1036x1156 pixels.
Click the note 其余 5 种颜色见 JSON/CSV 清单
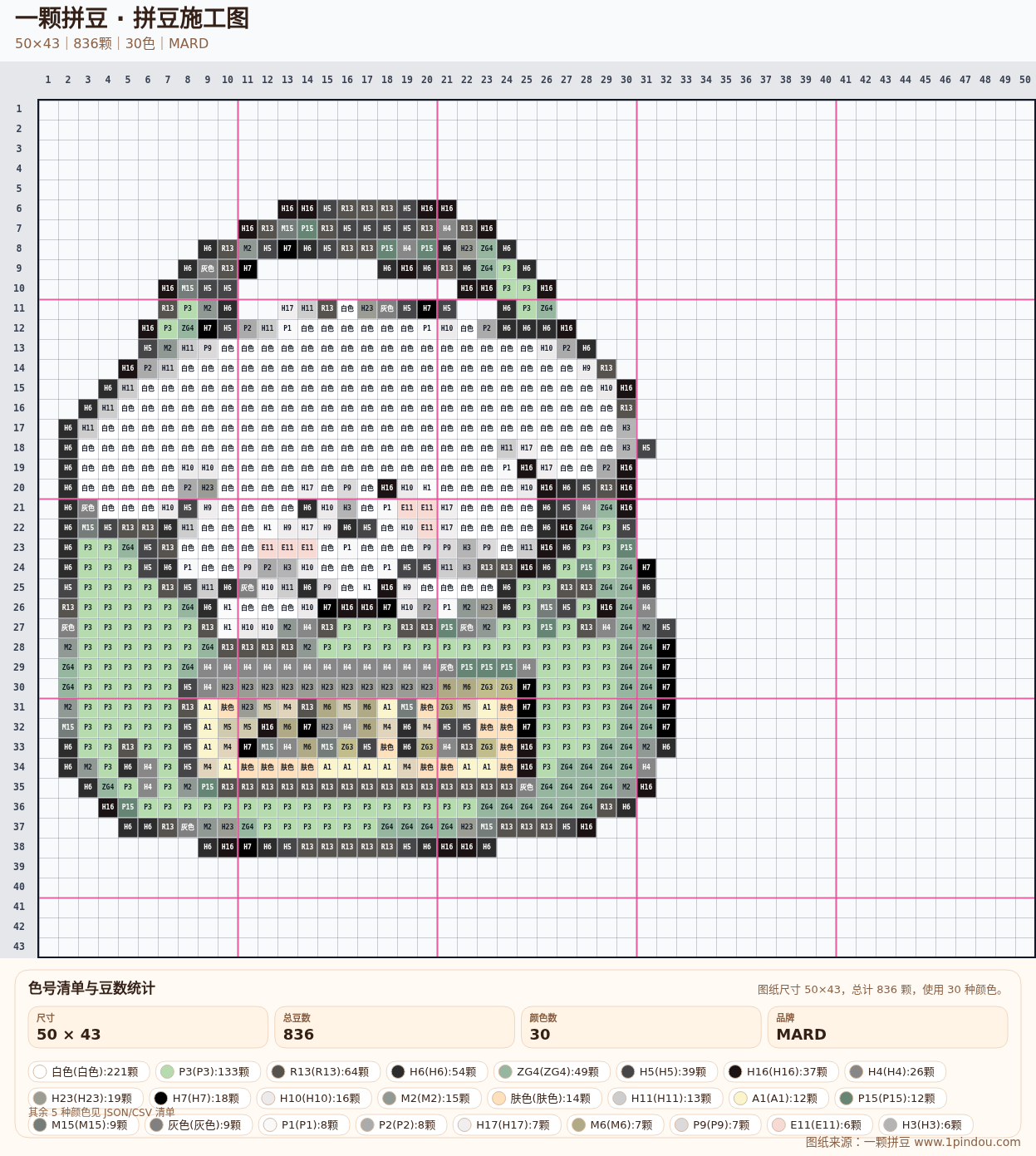tap(101, 1112)
